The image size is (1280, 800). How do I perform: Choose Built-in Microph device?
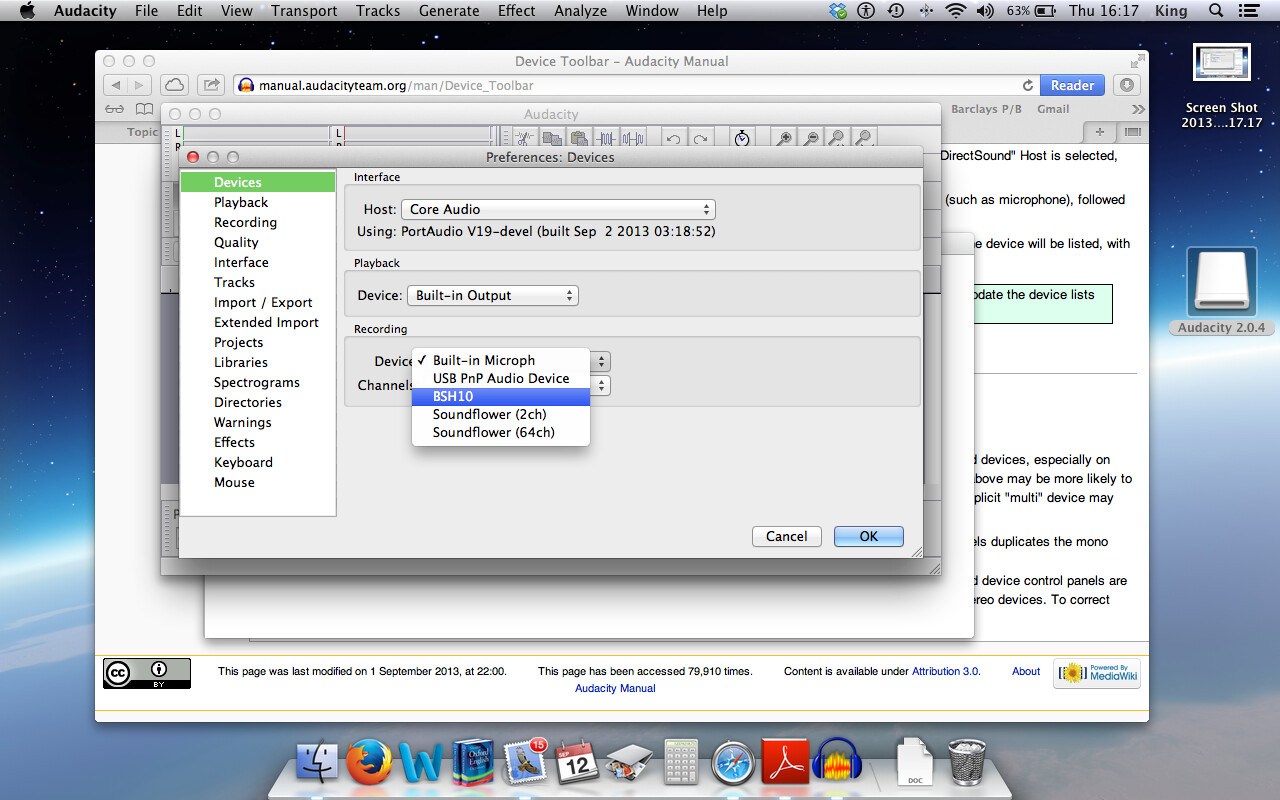click(x=501, y=360)
